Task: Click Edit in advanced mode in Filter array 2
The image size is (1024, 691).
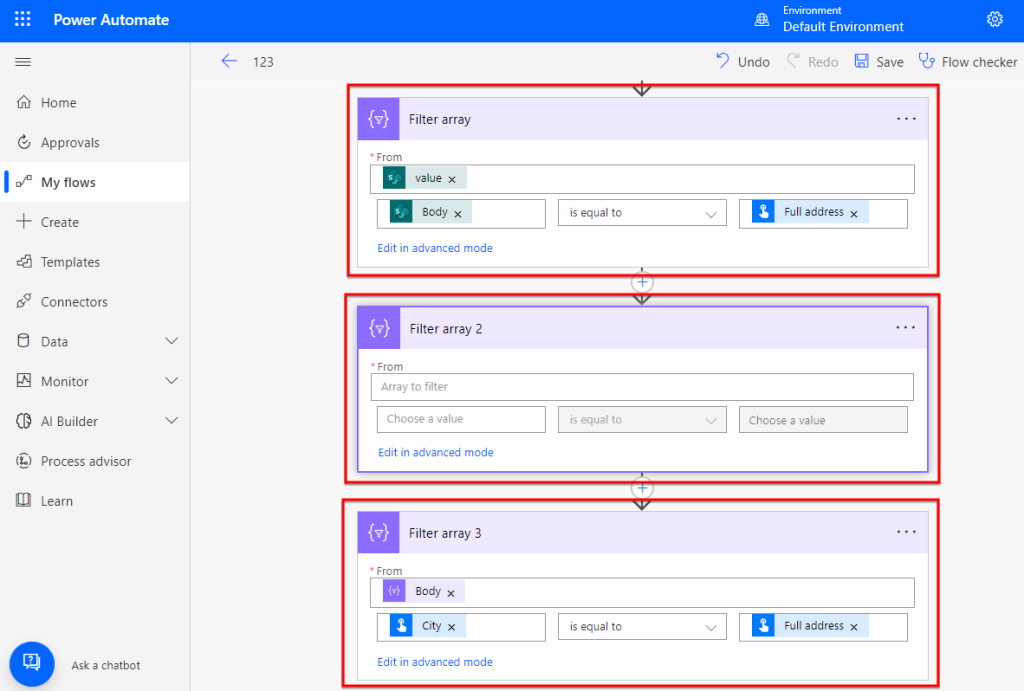Action: tap(436, 453)
